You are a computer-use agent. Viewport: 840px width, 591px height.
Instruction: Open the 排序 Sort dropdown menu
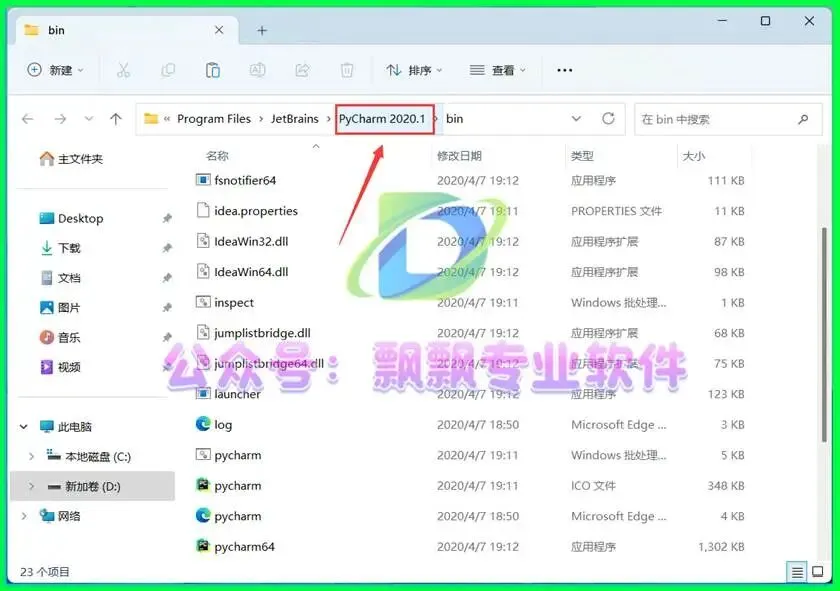click(414, 70)
